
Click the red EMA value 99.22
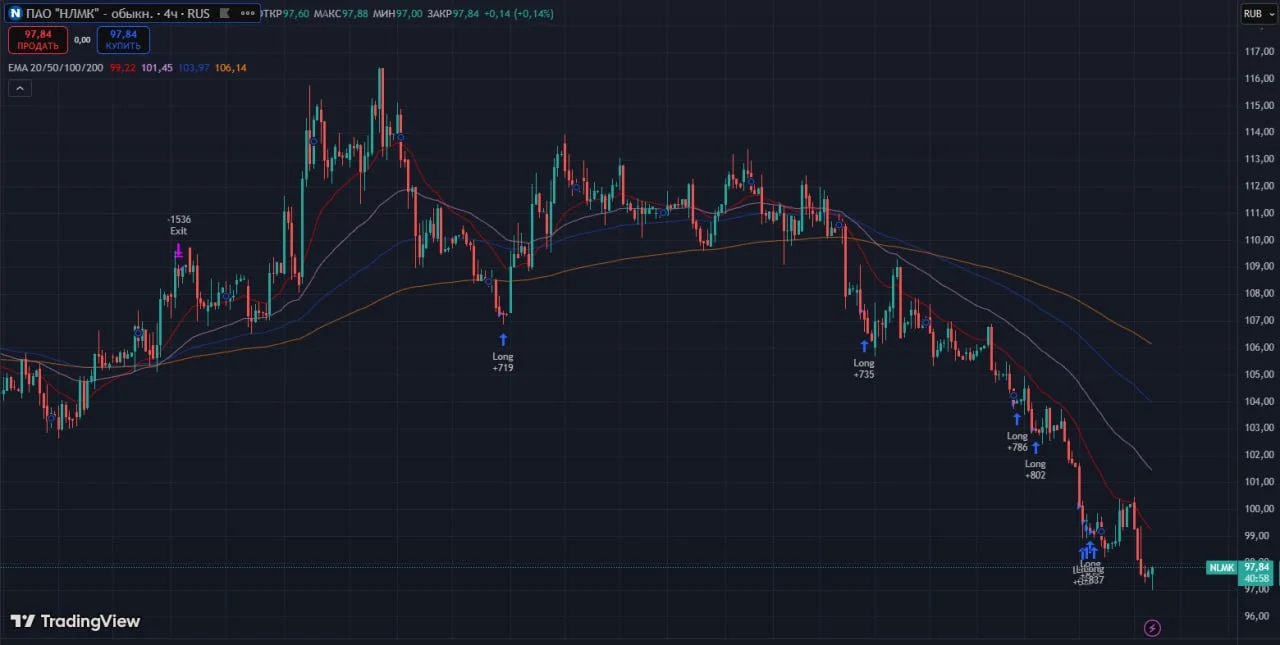123,67
